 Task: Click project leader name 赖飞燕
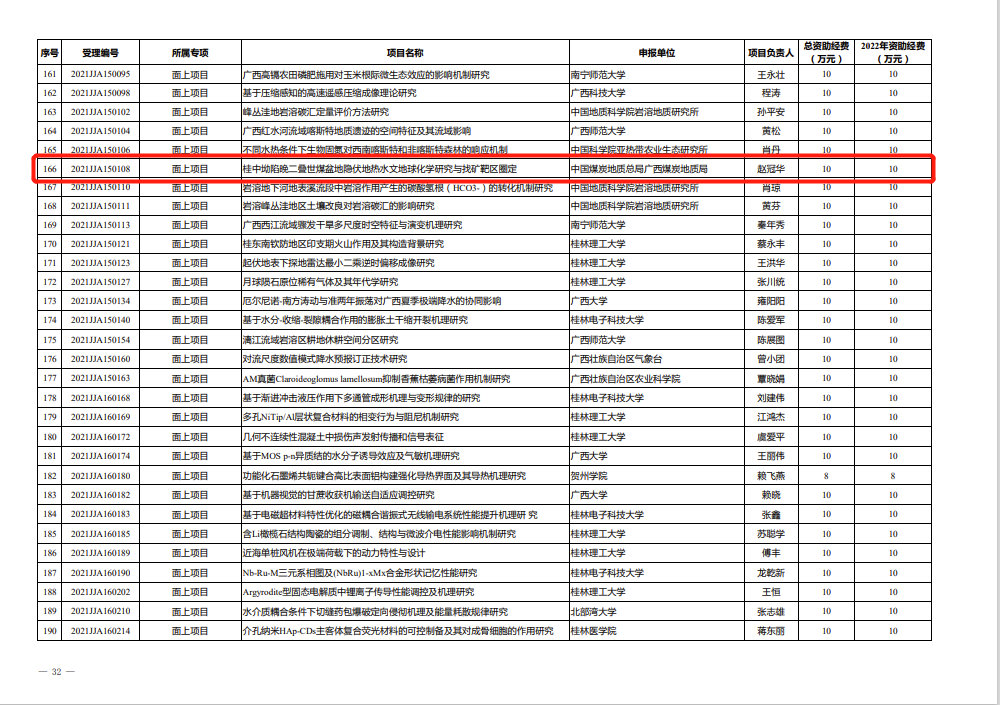point(771,476)
